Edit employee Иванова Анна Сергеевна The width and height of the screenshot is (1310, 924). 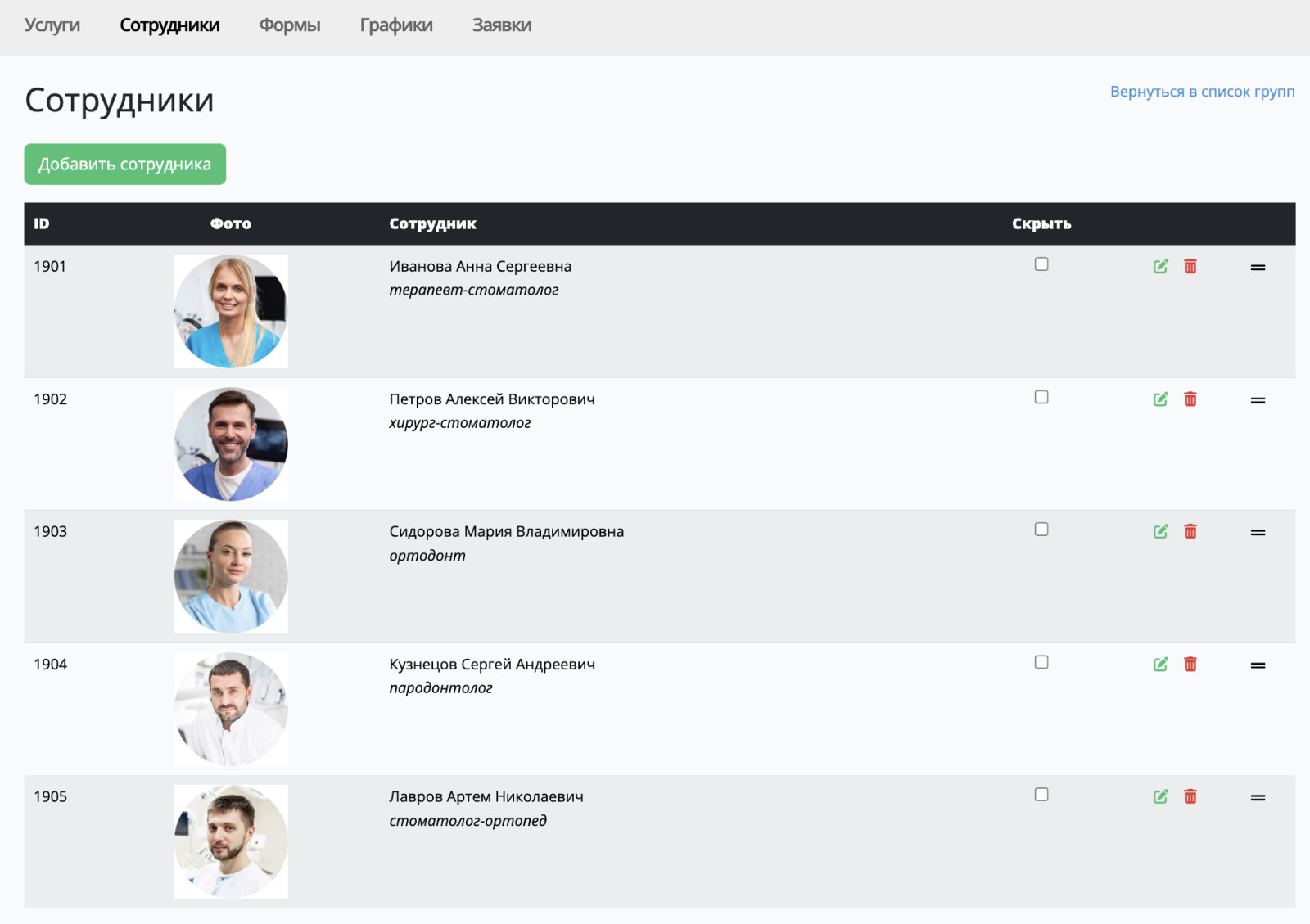[x=1160, y=266]
